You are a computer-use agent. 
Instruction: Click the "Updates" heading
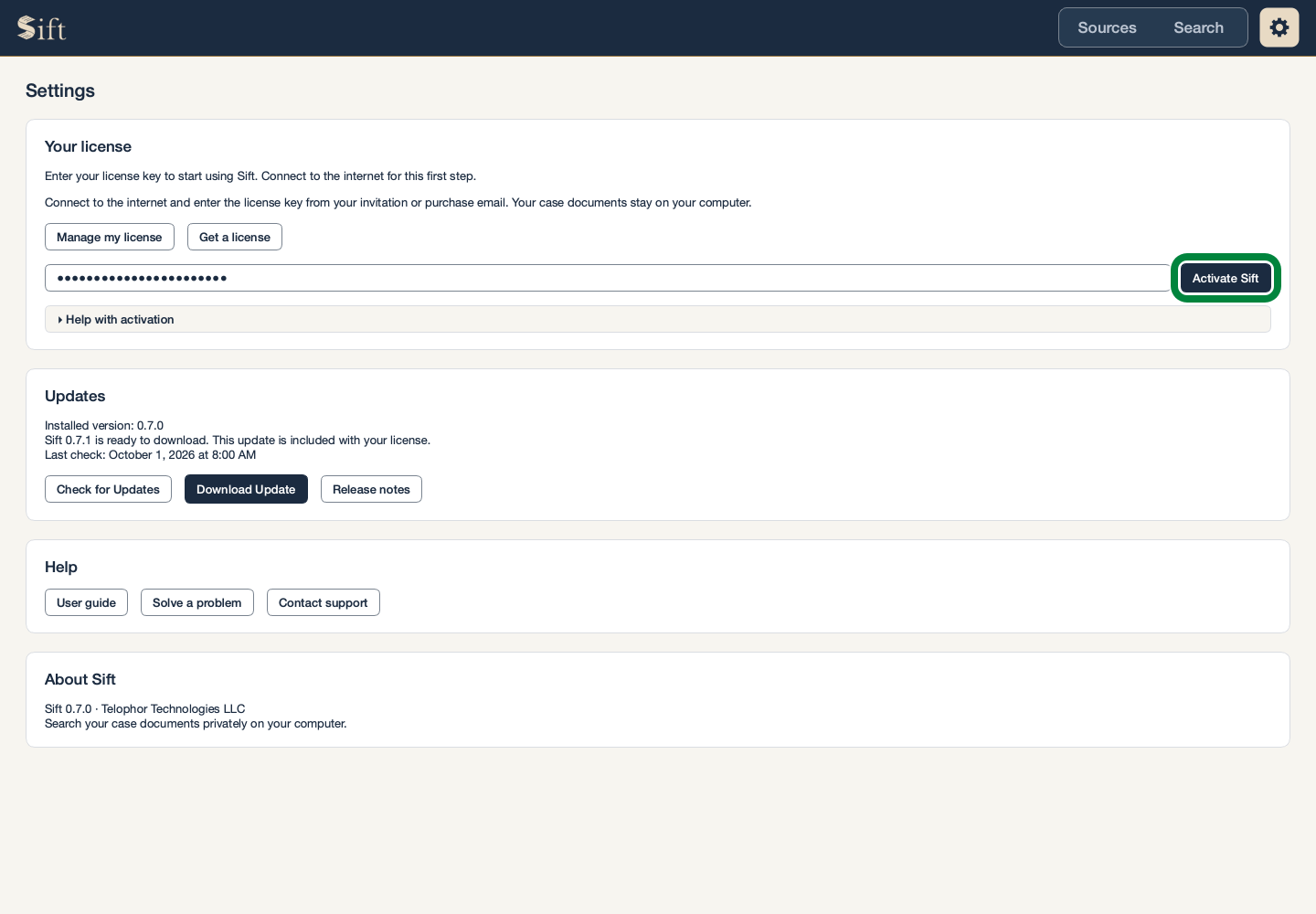(75, 396)
